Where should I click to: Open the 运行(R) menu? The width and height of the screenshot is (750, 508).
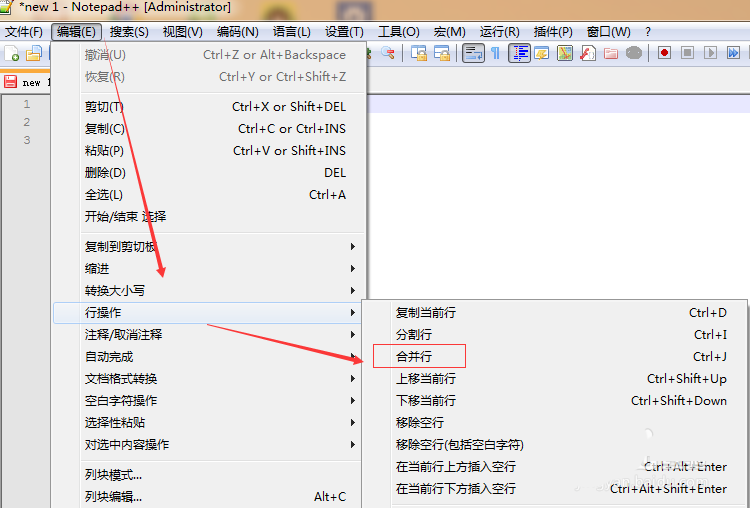[x=499, y=32]
